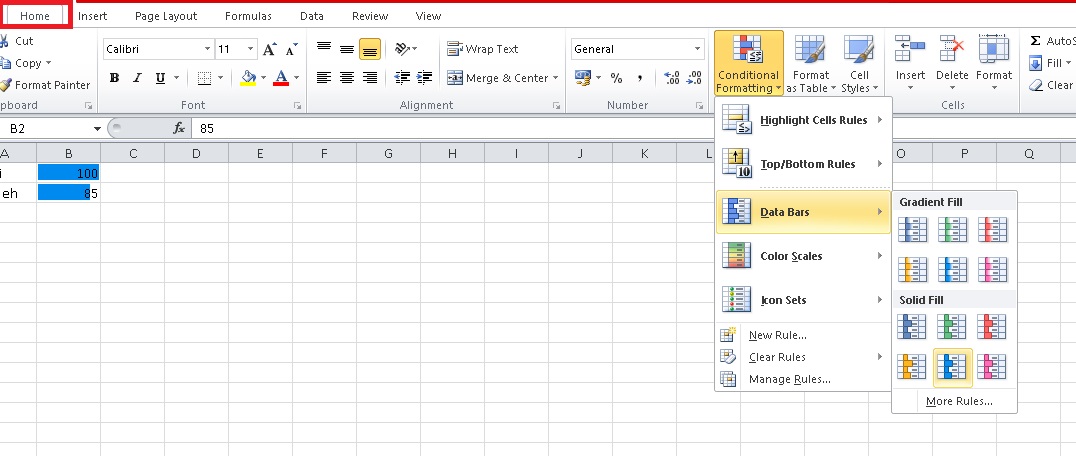Open the Conditional Formatting dropdown
Screen dimensions: 1076x456
point(749,63)
